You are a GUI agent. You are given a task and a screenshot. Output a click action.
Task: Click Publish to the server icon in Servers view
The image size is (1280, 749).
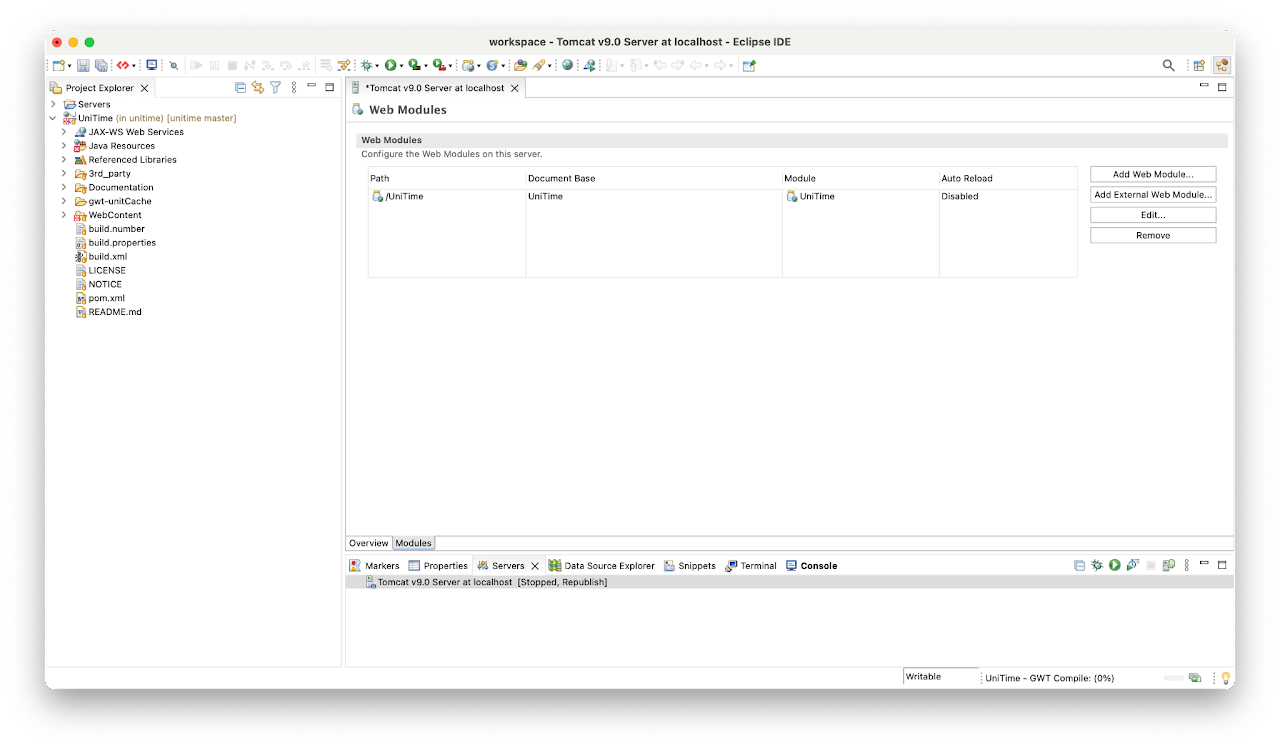[1169, 565]
